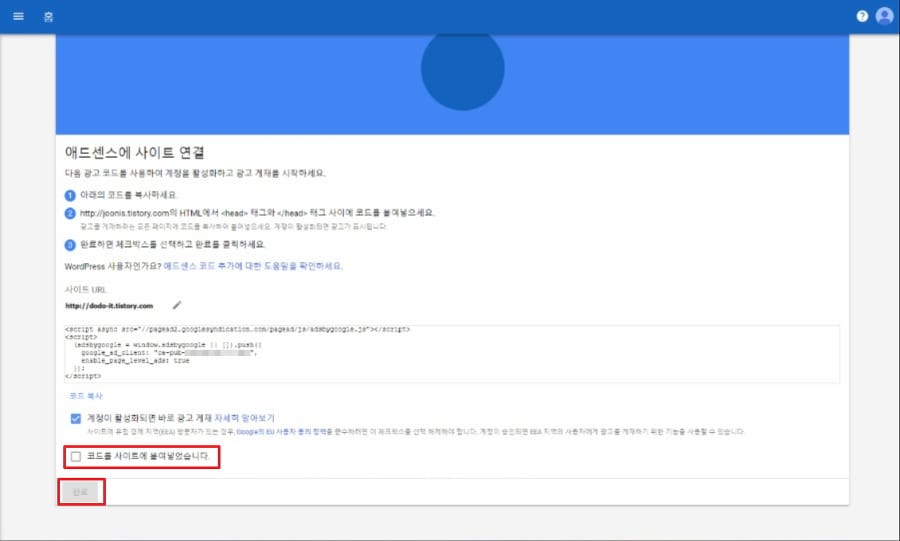Click the step 2 numbered circle
The height and width of the screenshot is (541, 900).
tap(70, 213)
